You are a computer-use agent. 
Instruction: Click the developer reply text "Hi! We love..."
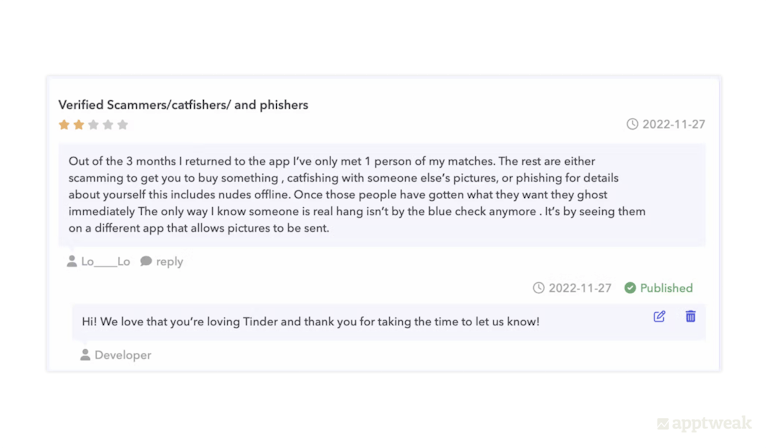[311, 322]
